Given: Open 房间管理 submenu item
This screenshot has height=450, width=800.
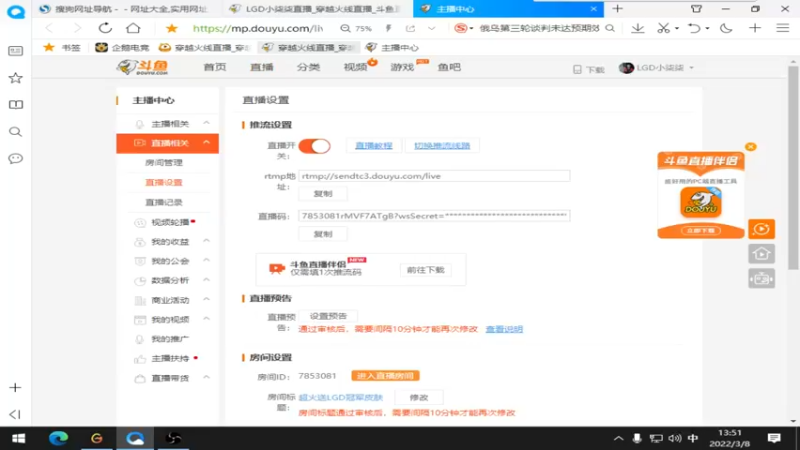Looking at the screenshot, I should [x=164, y=163].
